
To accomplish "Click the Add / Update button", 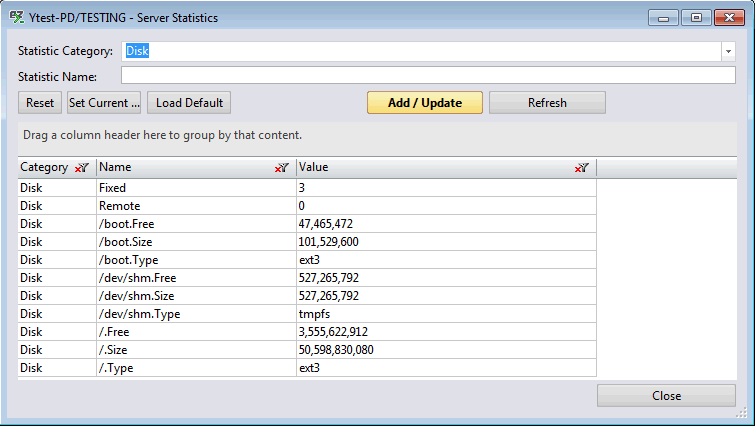I will tap(425, 103).
